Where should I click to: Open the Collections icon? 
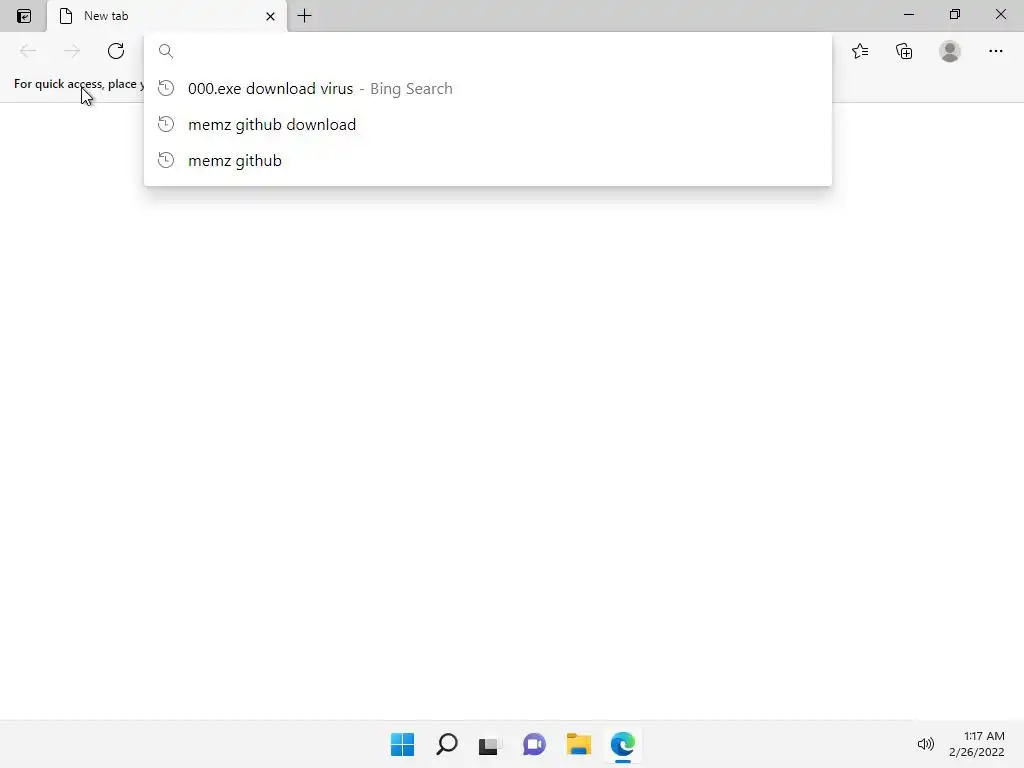coord(904,51)
